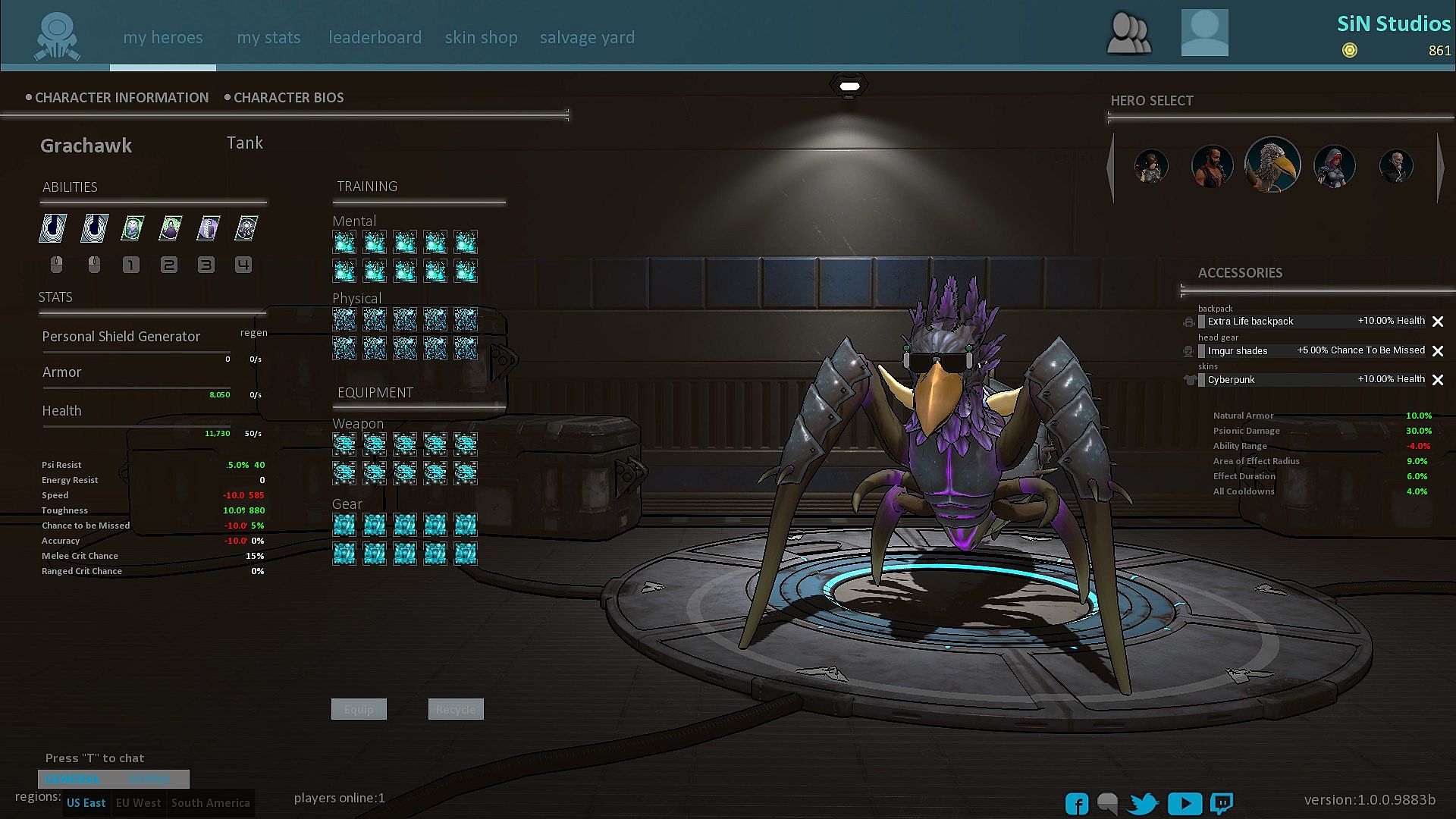This screenshot has width=1456, height=819.
Task: Open the Twitter bird link
Action: 1143,803
